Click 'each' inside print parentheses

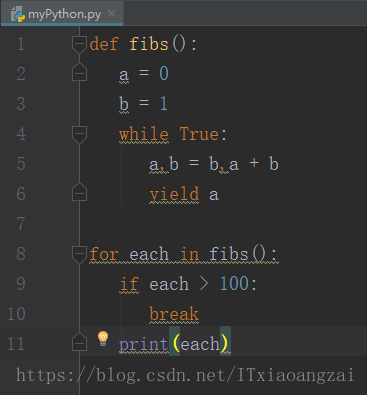click(200, 344)
